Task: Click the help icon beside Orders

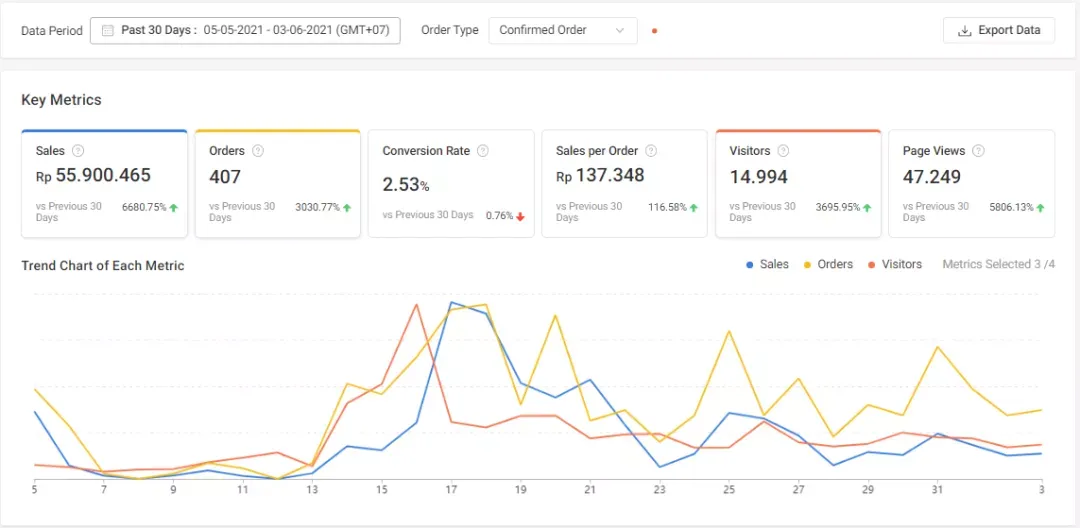Action: point(258,151)
